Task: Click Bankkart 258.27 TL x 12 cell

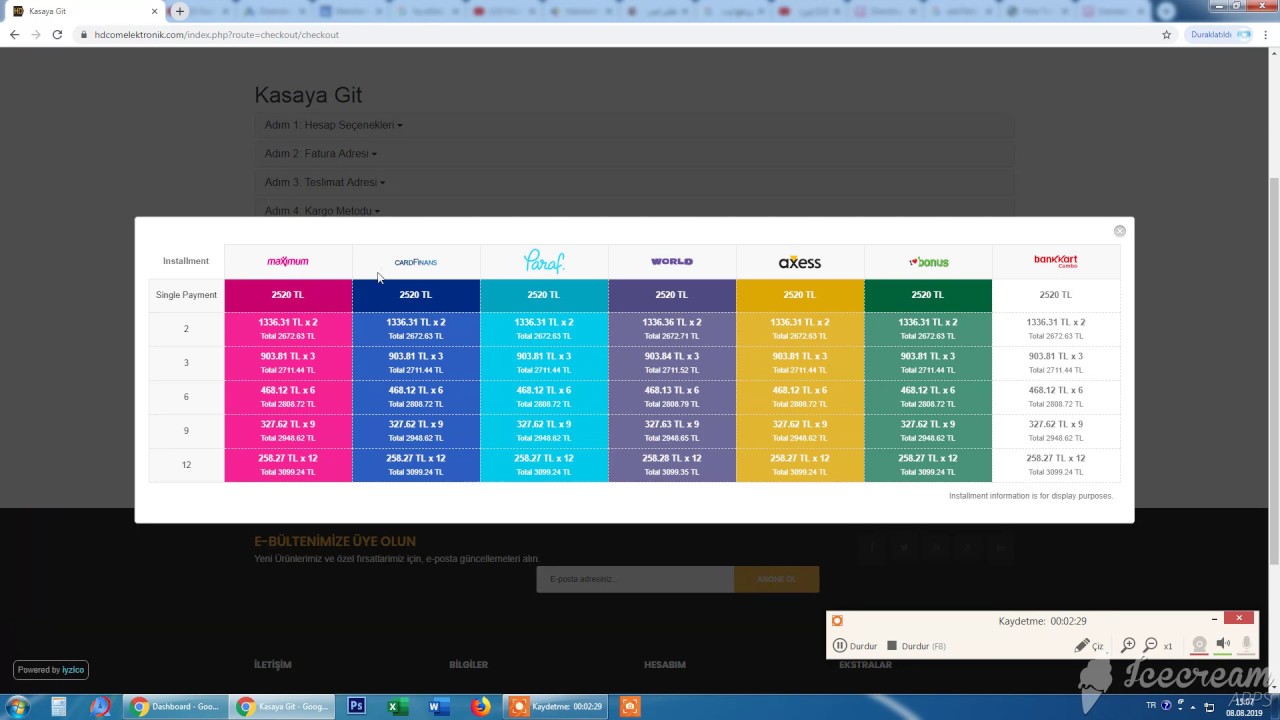Action: [x=1056, y=465]
